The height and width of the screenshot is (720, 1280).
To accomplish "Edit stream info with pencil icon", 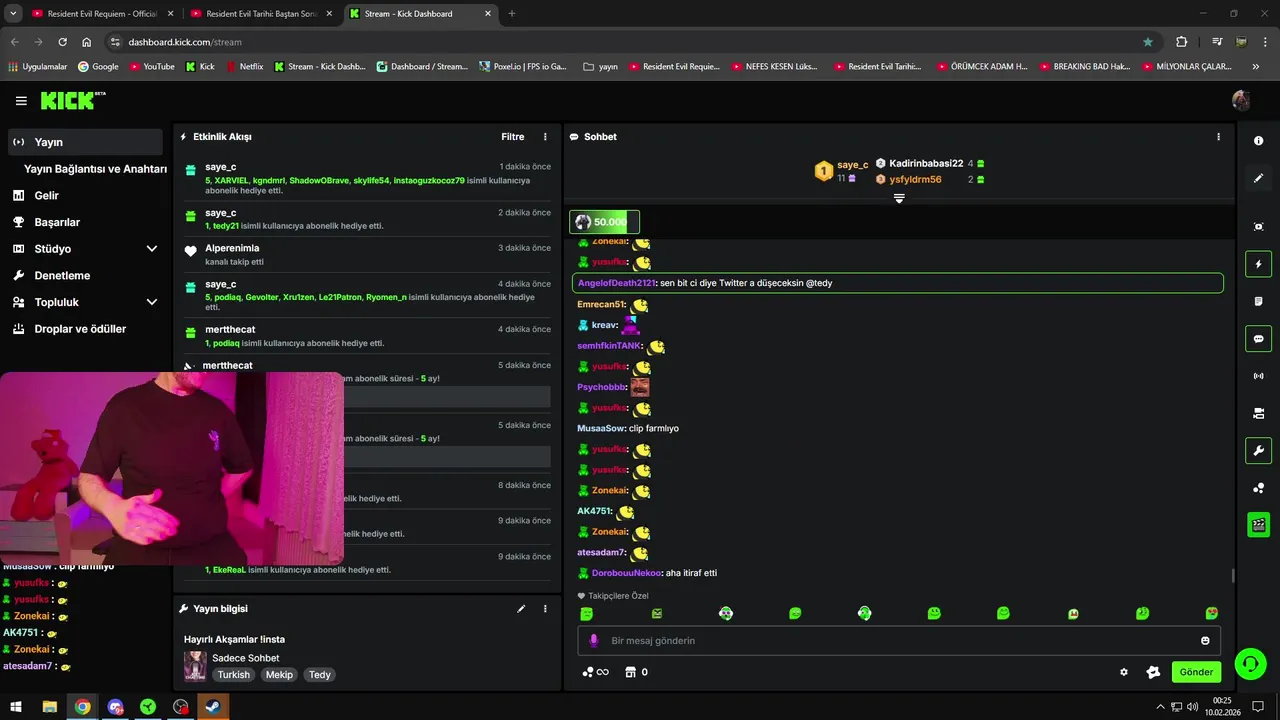I will tap(521, 608).
